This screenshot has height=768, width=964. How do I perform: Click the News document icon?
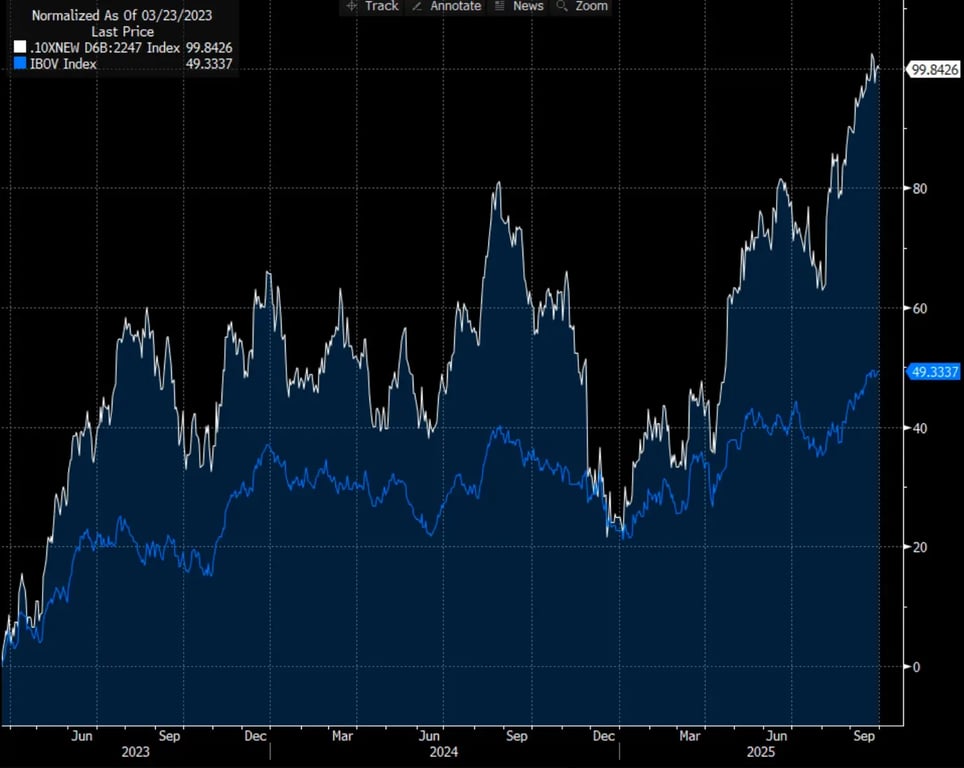point(499,6)
